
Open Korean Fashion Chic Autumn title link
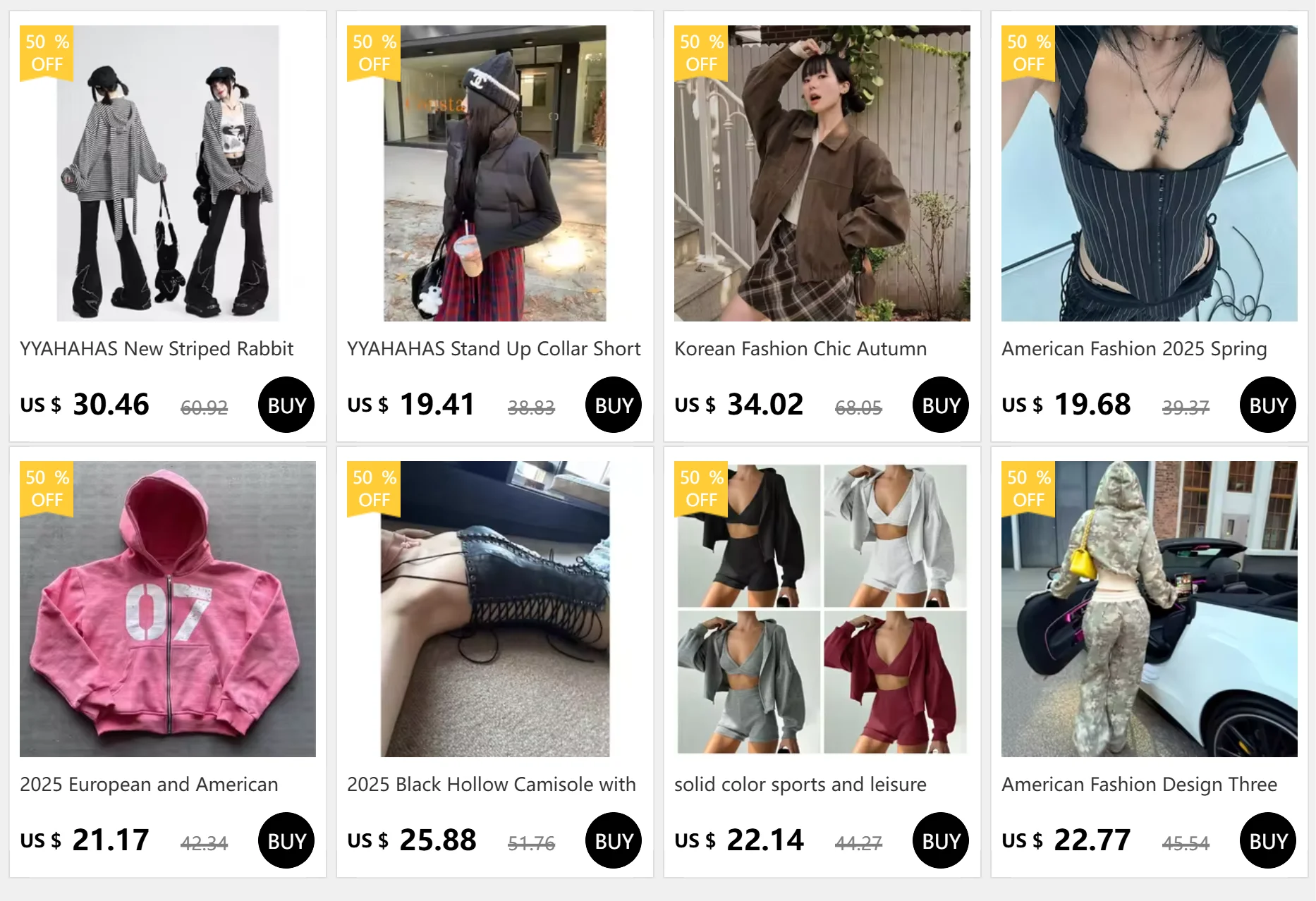pyautogui.click(x=800, y=349)
